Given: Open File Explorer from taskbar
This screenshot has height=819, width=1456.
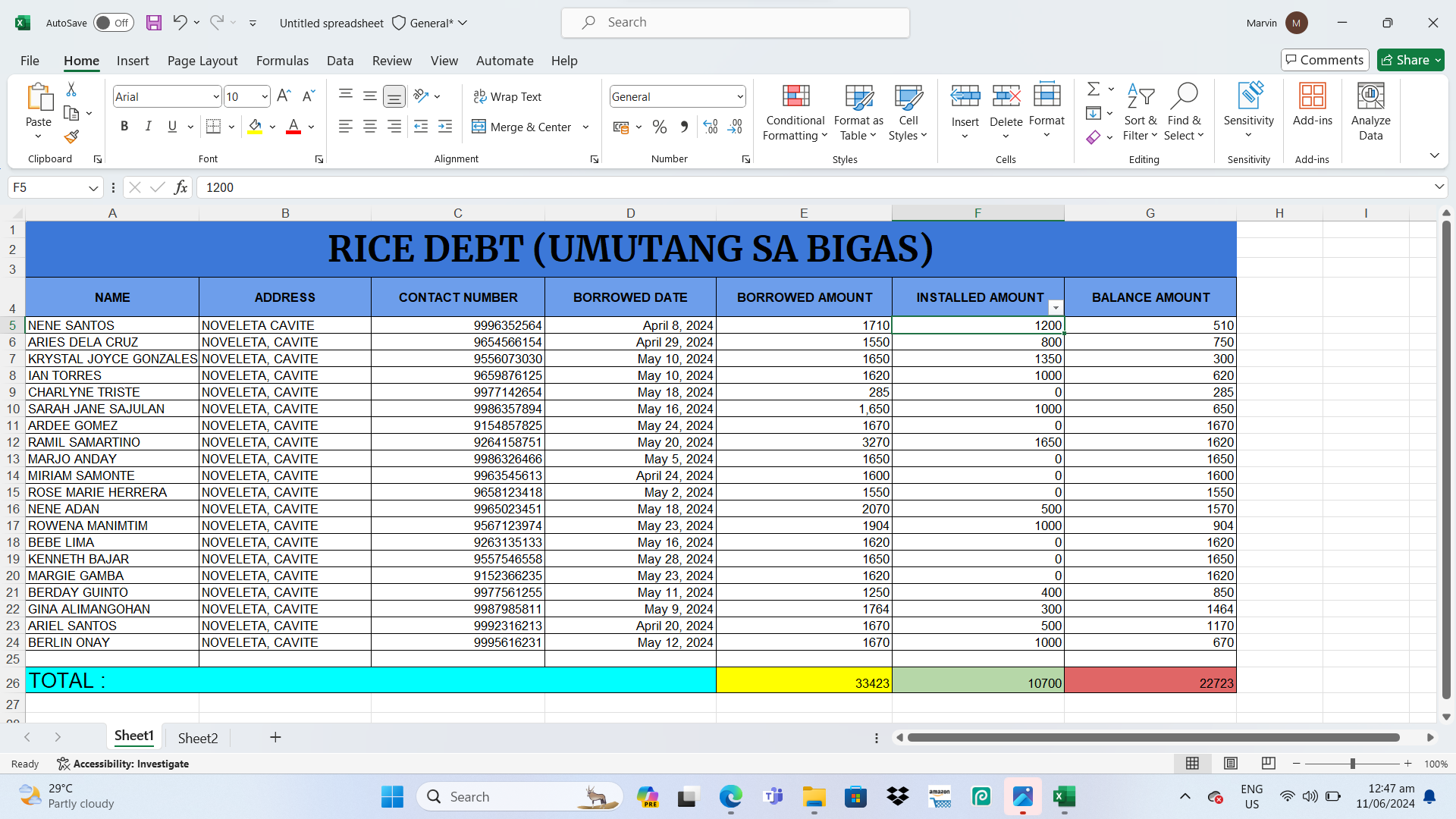Looking at the screenshot, I should pos(814,797).
